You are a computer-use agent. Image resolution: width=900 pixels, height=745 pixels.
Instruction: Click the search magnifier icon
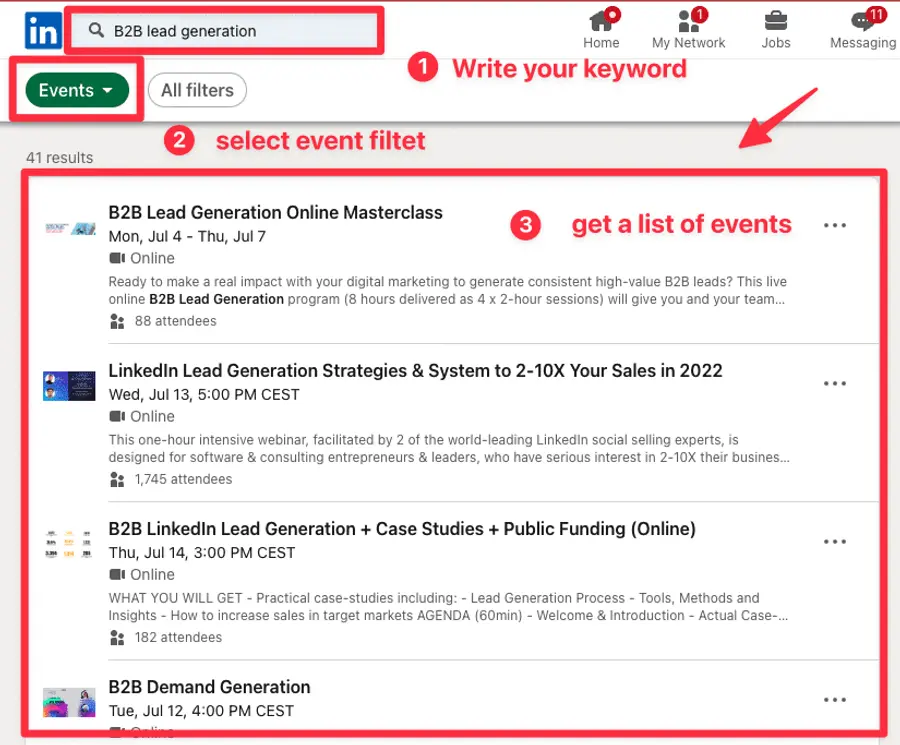[97, 30]
